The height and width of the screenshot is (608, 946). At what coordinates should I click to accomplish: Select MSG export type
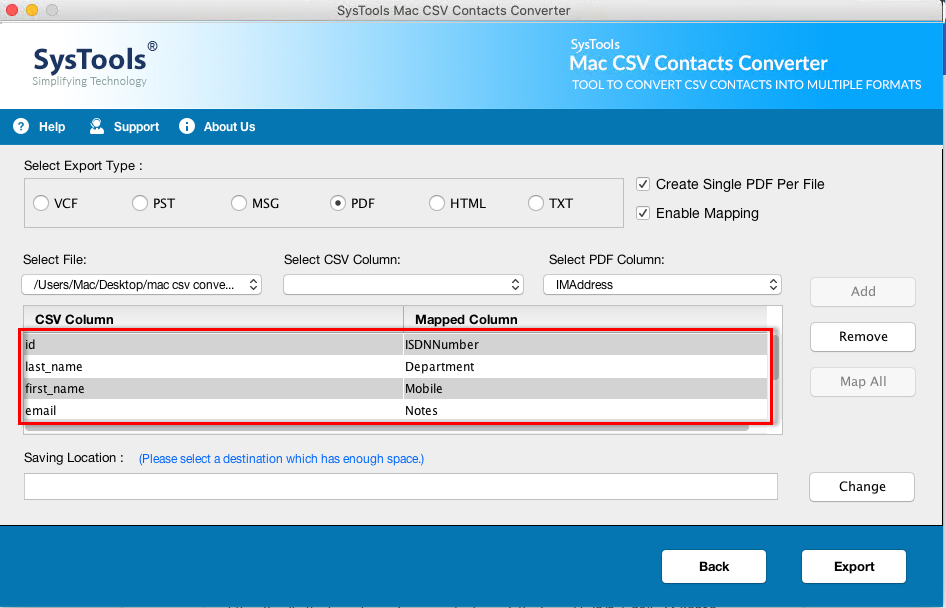tap(239, 203)
